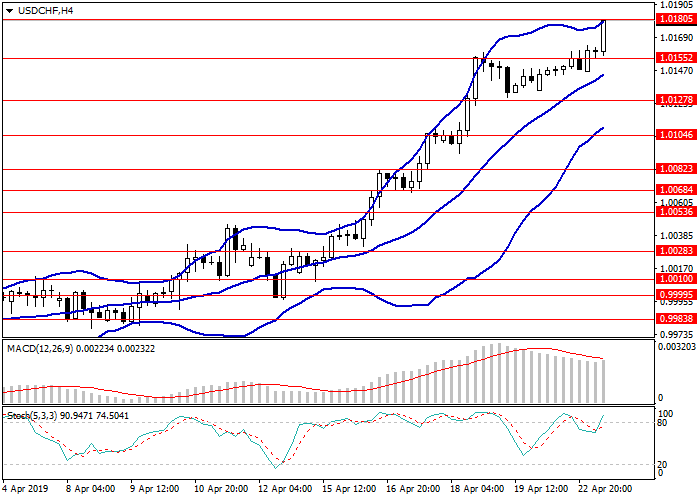The image size is (700, 500).
Task: Select the 15 Apr 12:00 time label
Action: click(x=350, y=490)
